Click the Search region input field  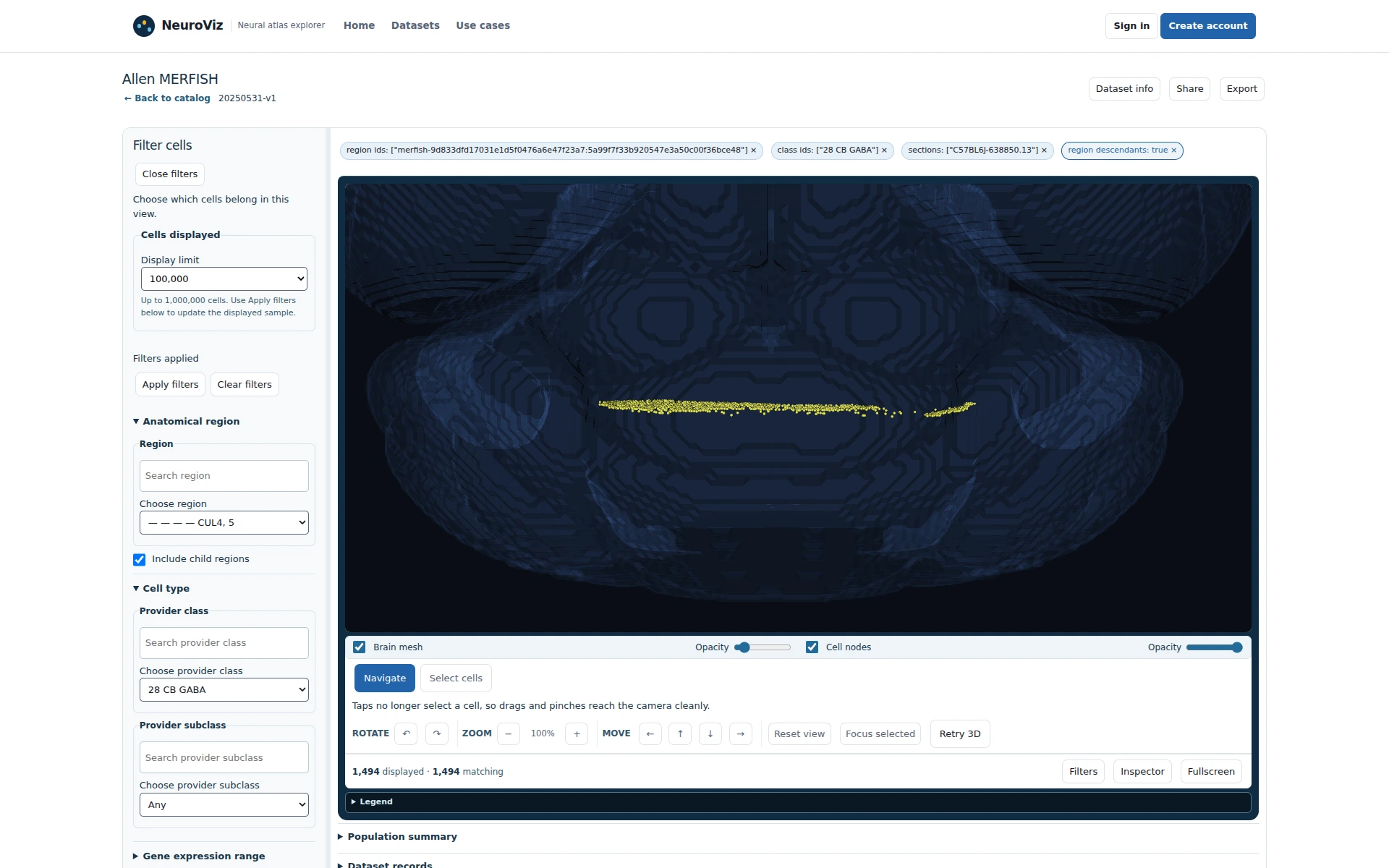point(224,476)
